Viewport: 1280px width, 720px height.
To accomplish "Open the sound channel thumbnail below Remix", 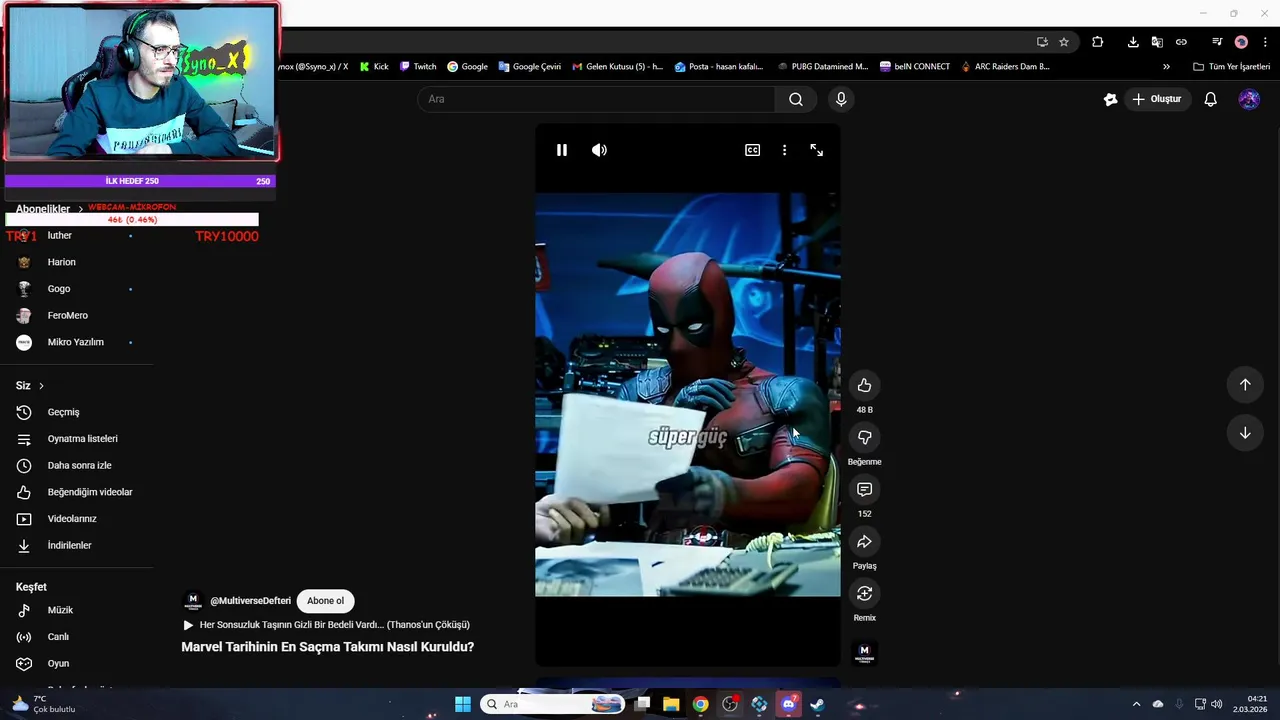I will click(x=864, y=654).
